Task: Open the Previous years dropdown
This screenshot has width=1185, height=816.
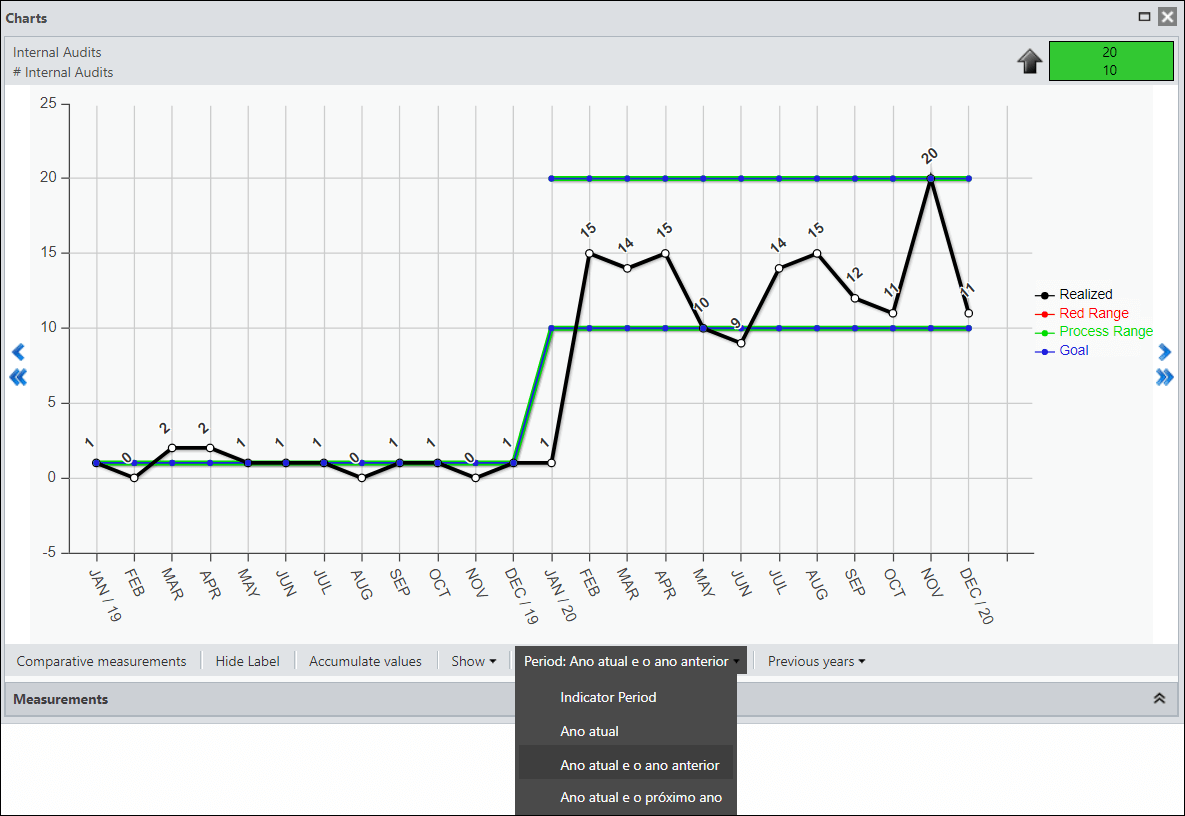Action: 816,661
